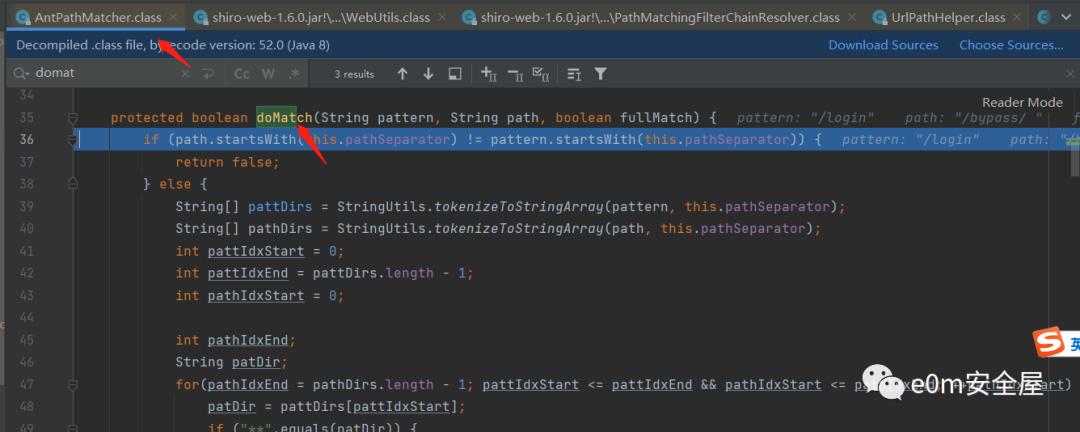This screenshot has width=1080, height=432.
Task: Open the PathMatchingFilterChainResolver.class tab
Action: pyautogui.click(x=660, y=17)
